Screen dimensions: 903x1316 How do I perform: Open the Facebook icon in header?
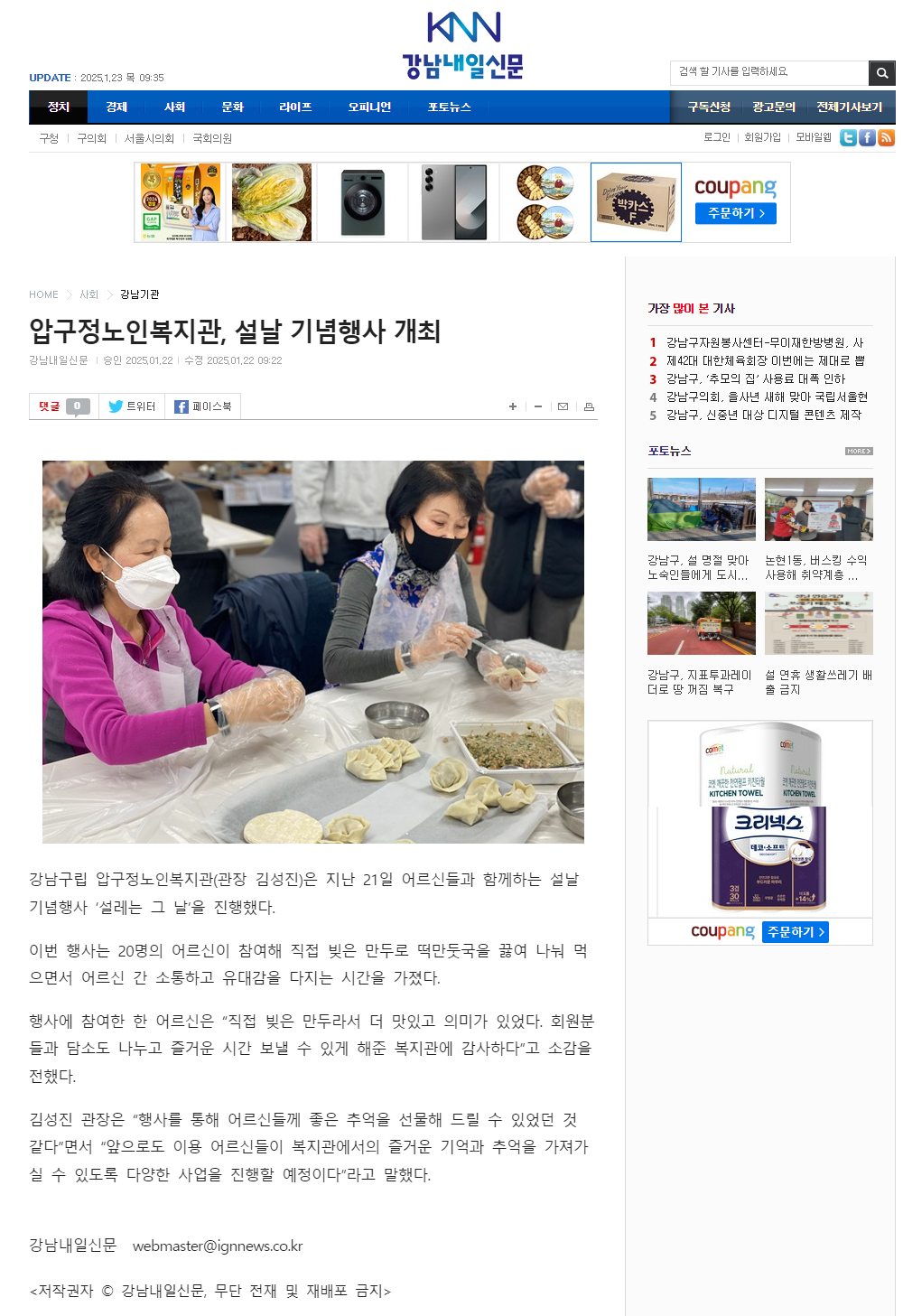coord(867,137)
